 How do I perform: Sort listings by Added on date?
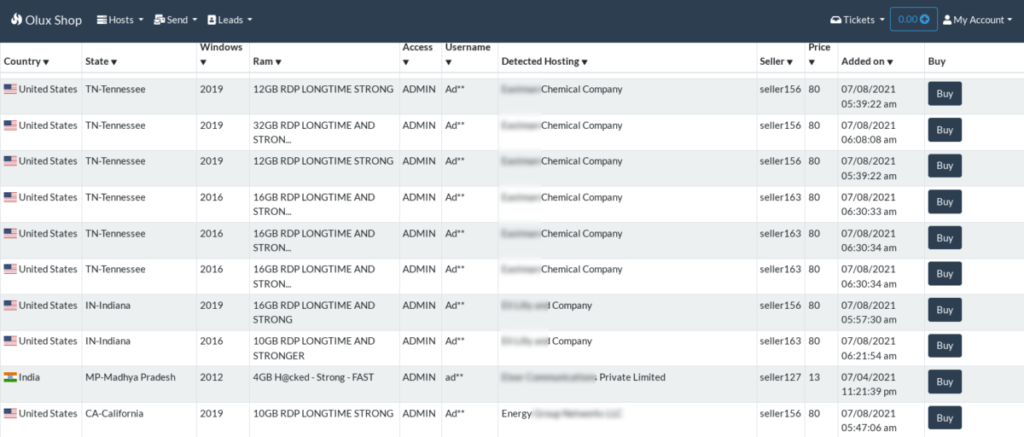click(x=866, y=62)
